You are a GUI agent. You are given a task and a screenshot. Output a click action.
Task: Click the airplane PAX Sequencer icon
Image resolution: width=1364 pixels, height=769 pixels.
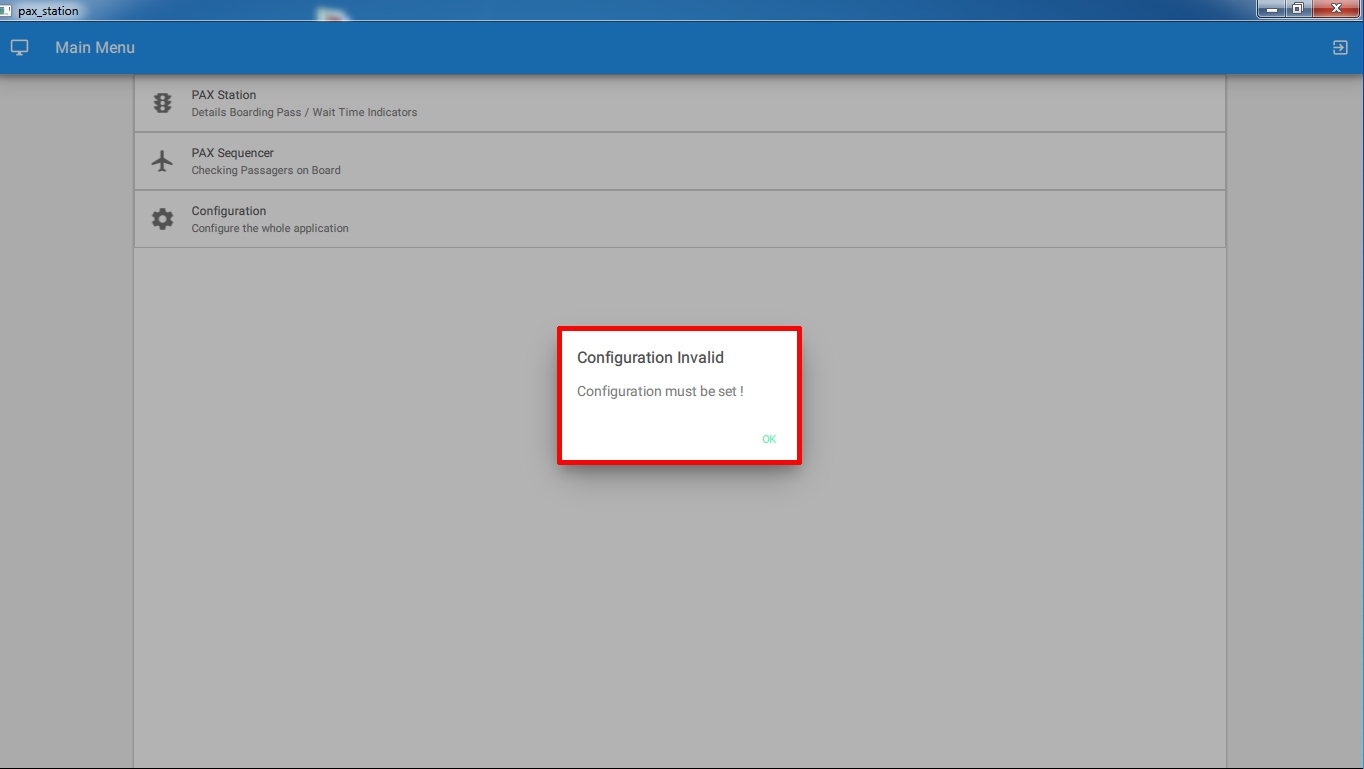[x=162, y=161]
